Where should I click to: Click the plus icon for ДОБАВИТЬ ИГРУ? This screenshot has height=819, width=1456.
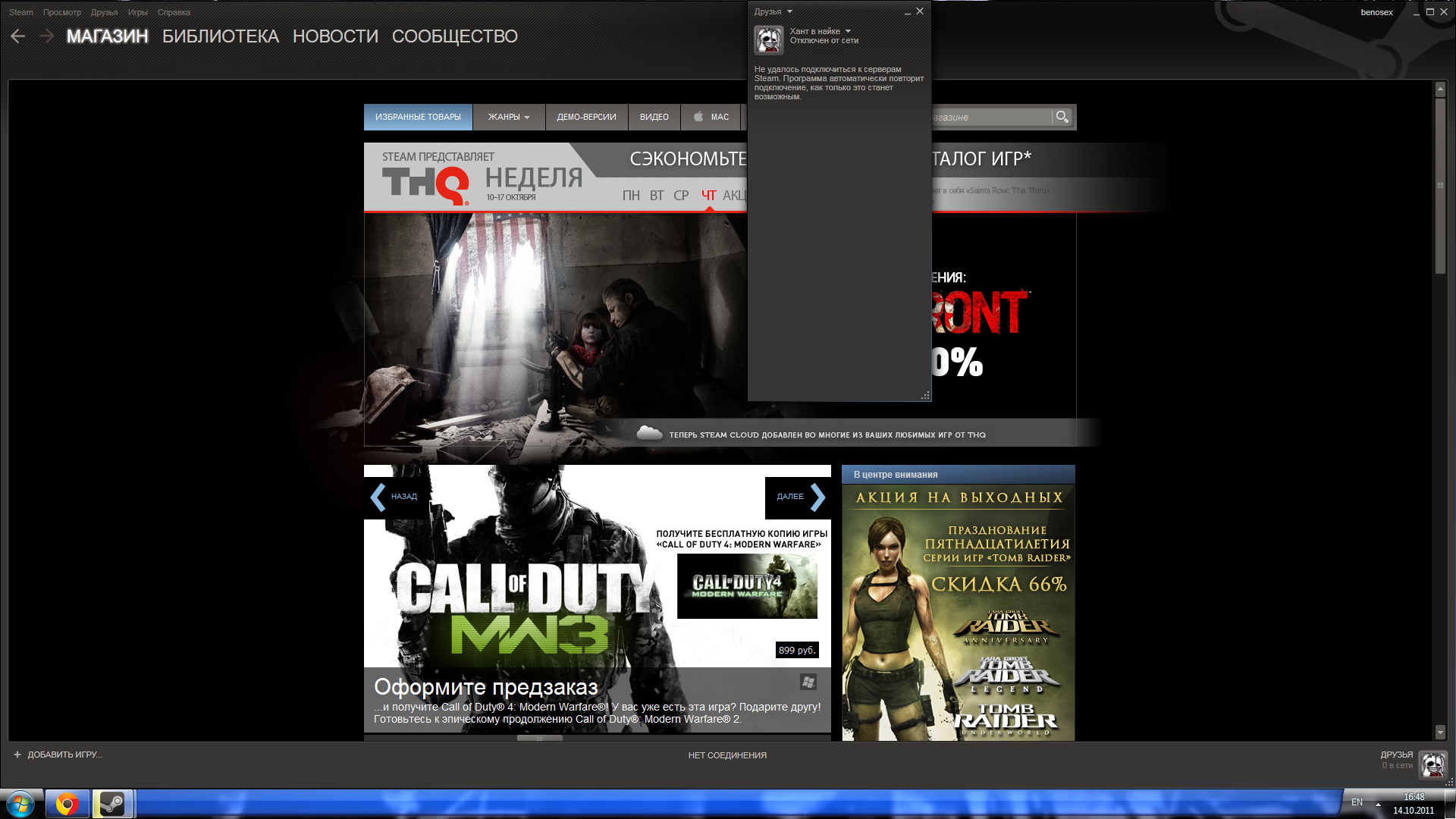[17, 755]
